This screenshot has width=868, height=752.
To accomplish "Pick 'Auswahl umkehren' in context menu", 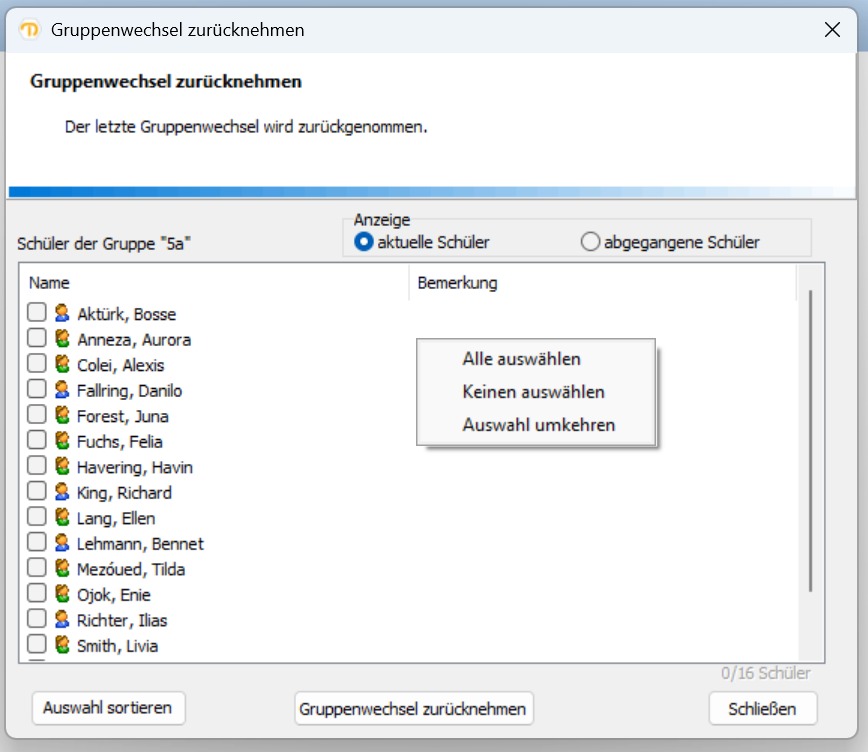I will coord(538,425).
